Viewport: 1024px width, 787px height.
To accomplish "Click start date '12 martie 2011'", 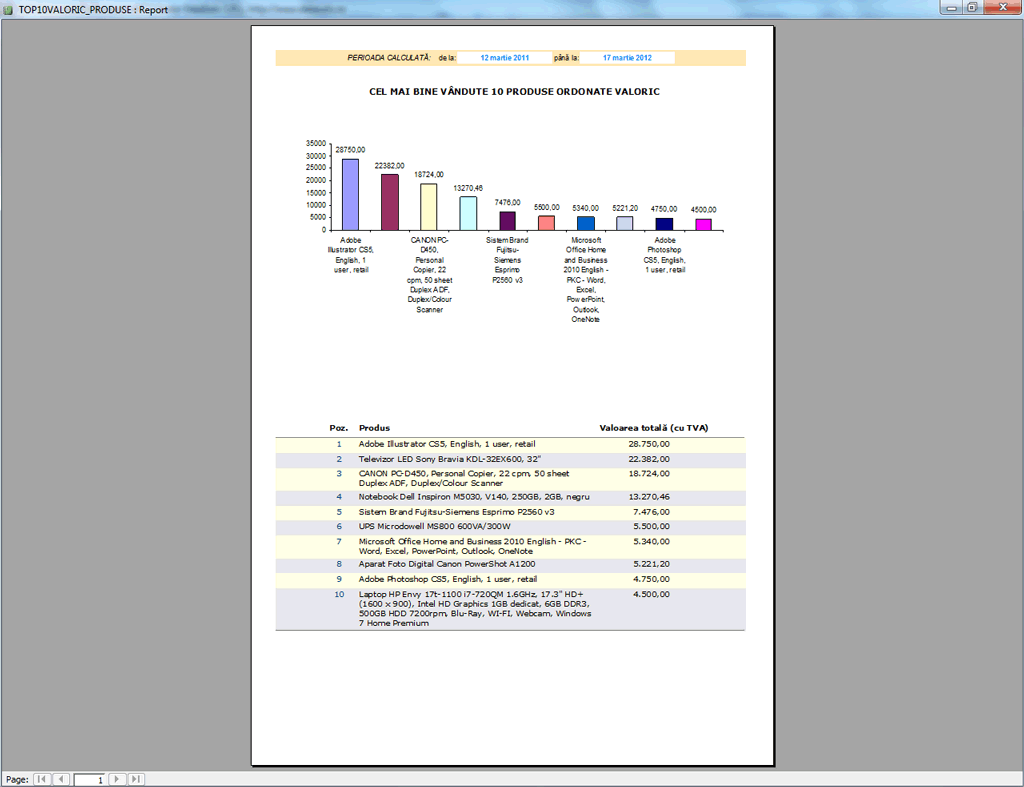I will (504, 58).
